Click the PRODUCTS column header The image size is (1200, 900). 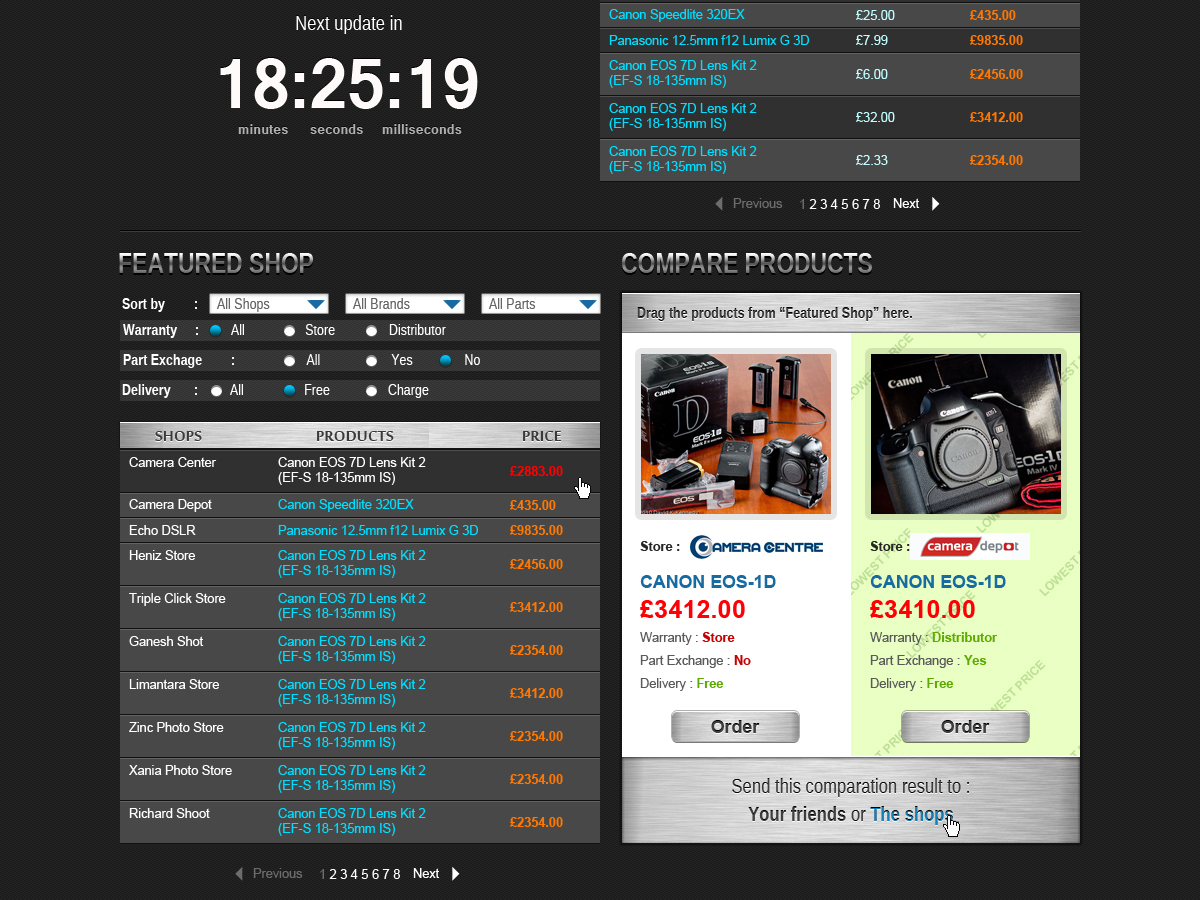[x=355, y=436]
